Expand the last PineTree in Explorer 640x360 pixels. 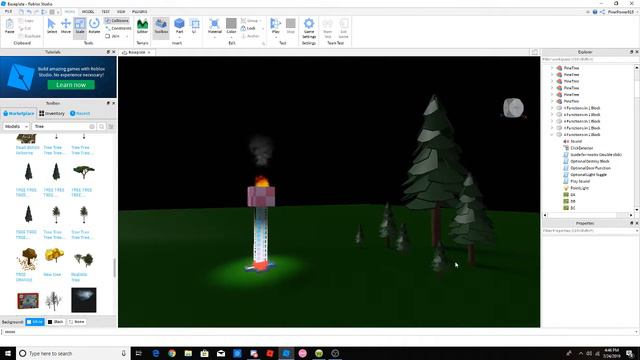point(552,101)
